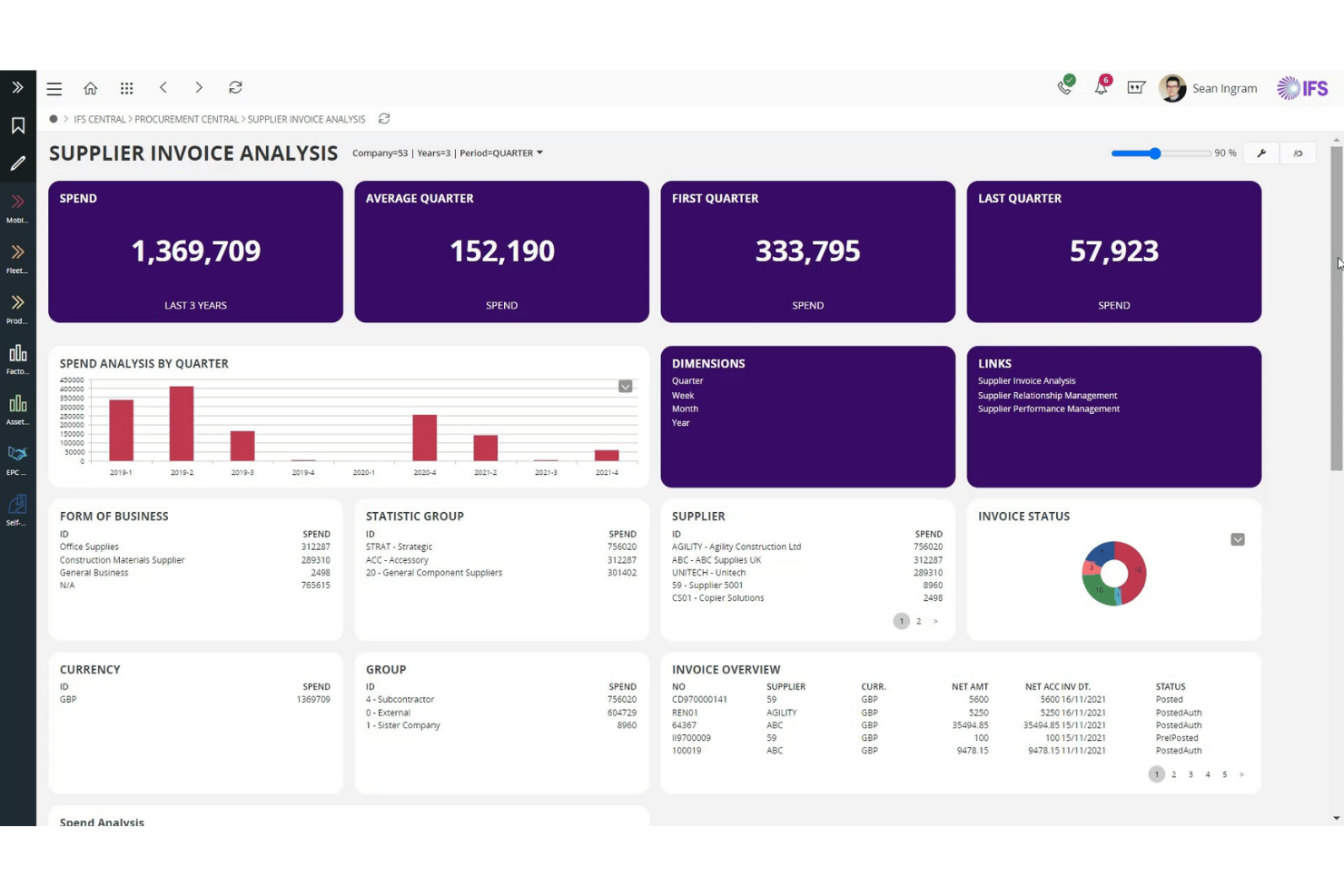Click the refresh icon in the top toolbar

(235, 87)
